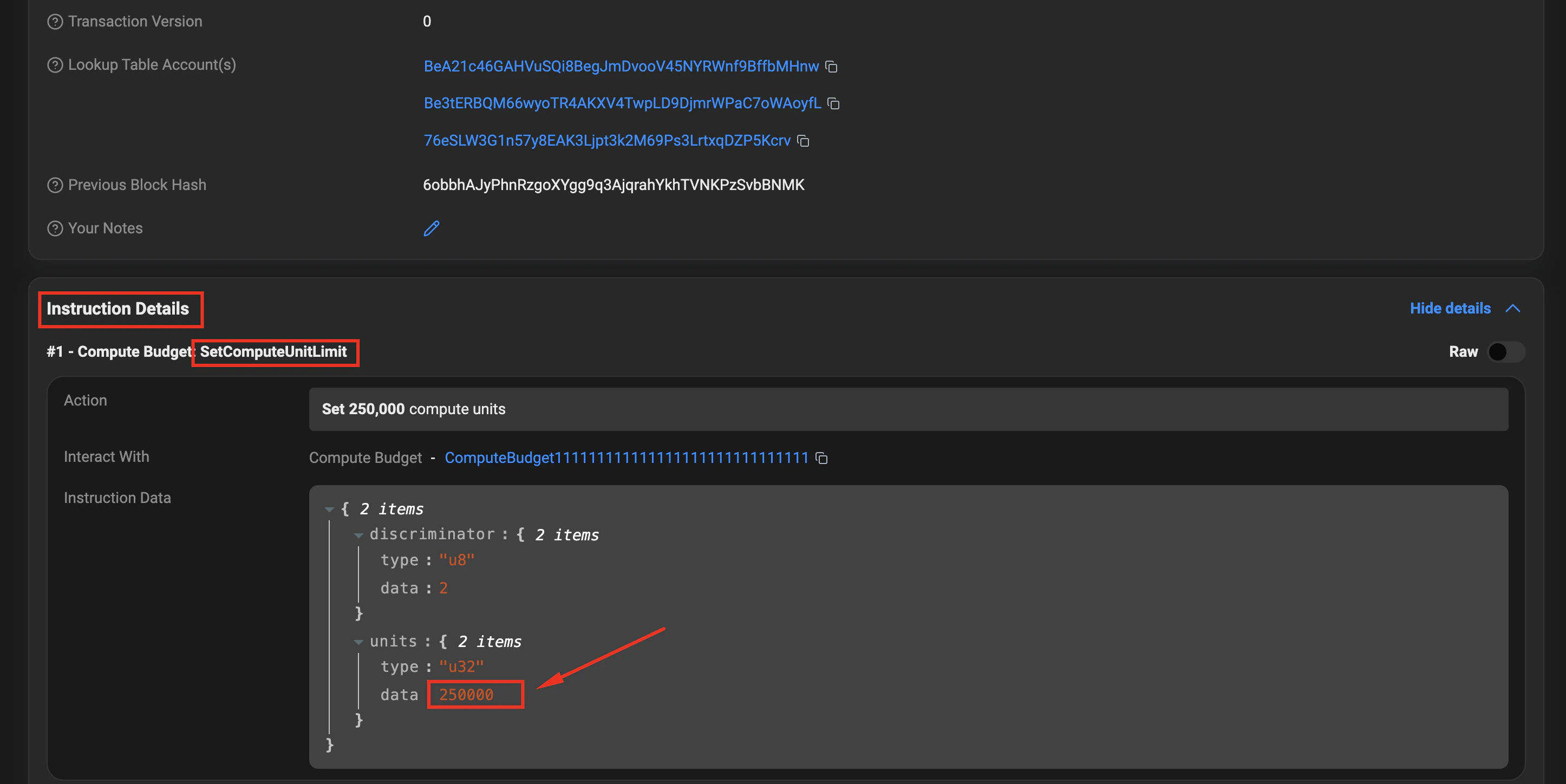The height and width of the screenshot is (784, 1566).
Task: Collapse the units JSON node
Action: point(358,642)
